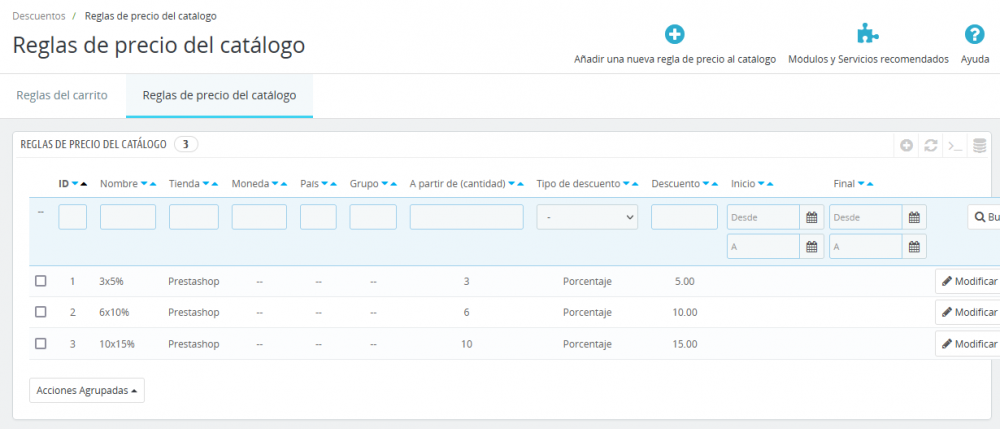This screenshot has width=1000, height=429.
Task: Focus the ID filter field
Action: pyautogui.click(x=73, y=217)
